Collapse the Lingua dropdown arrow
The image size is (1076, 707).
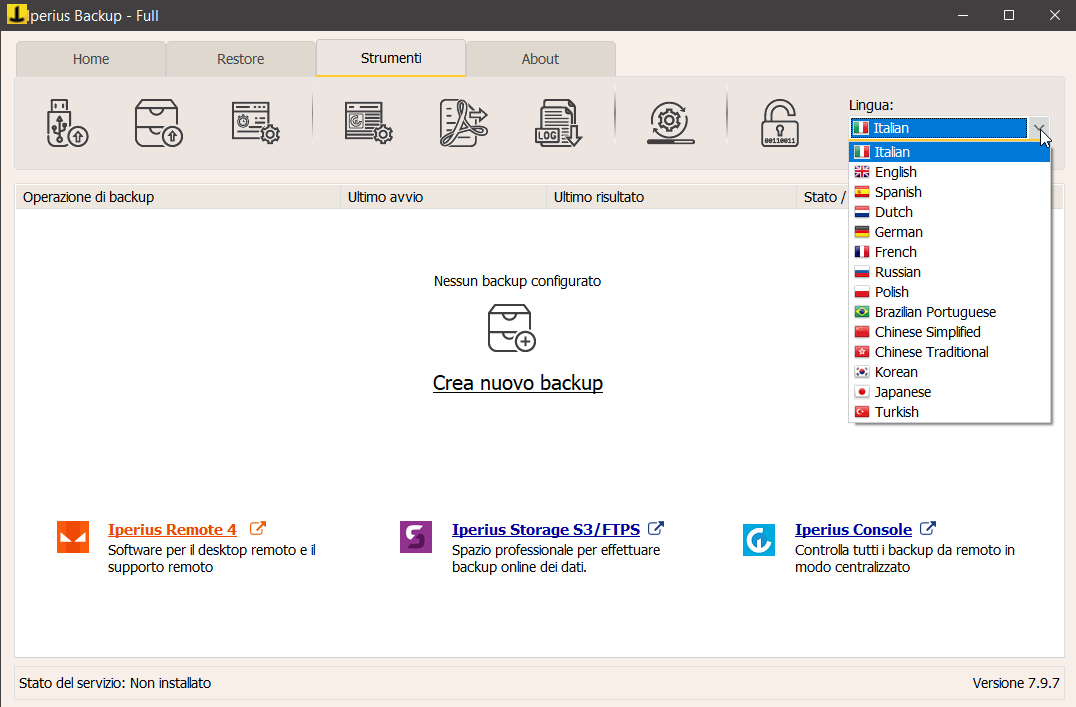click(1039, 128)
